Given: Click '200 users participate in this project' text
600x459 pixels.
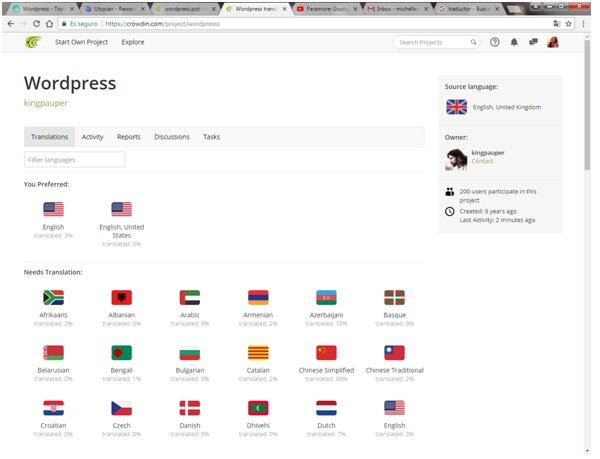Looking at the screenshot, I should click(x=497, y=195).
